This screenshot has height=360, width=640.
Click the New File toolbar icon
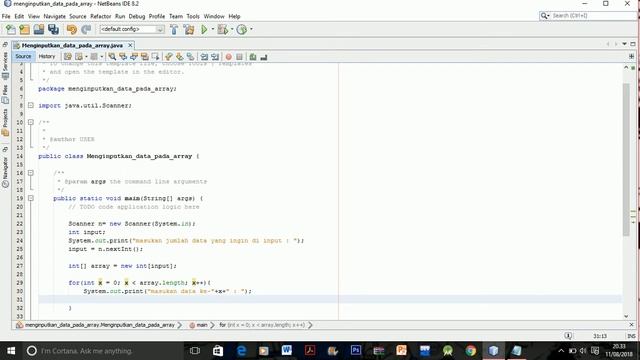(11, 29)
